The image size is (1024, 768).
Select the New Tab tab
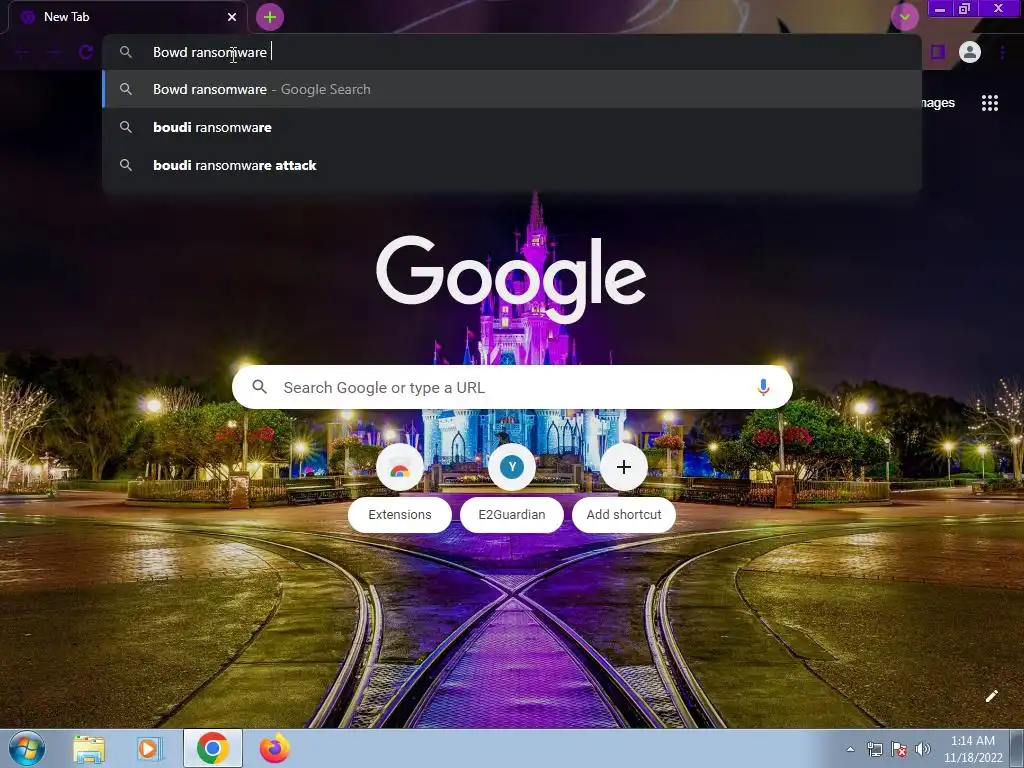pyautogui.click(x=127, y=17)
